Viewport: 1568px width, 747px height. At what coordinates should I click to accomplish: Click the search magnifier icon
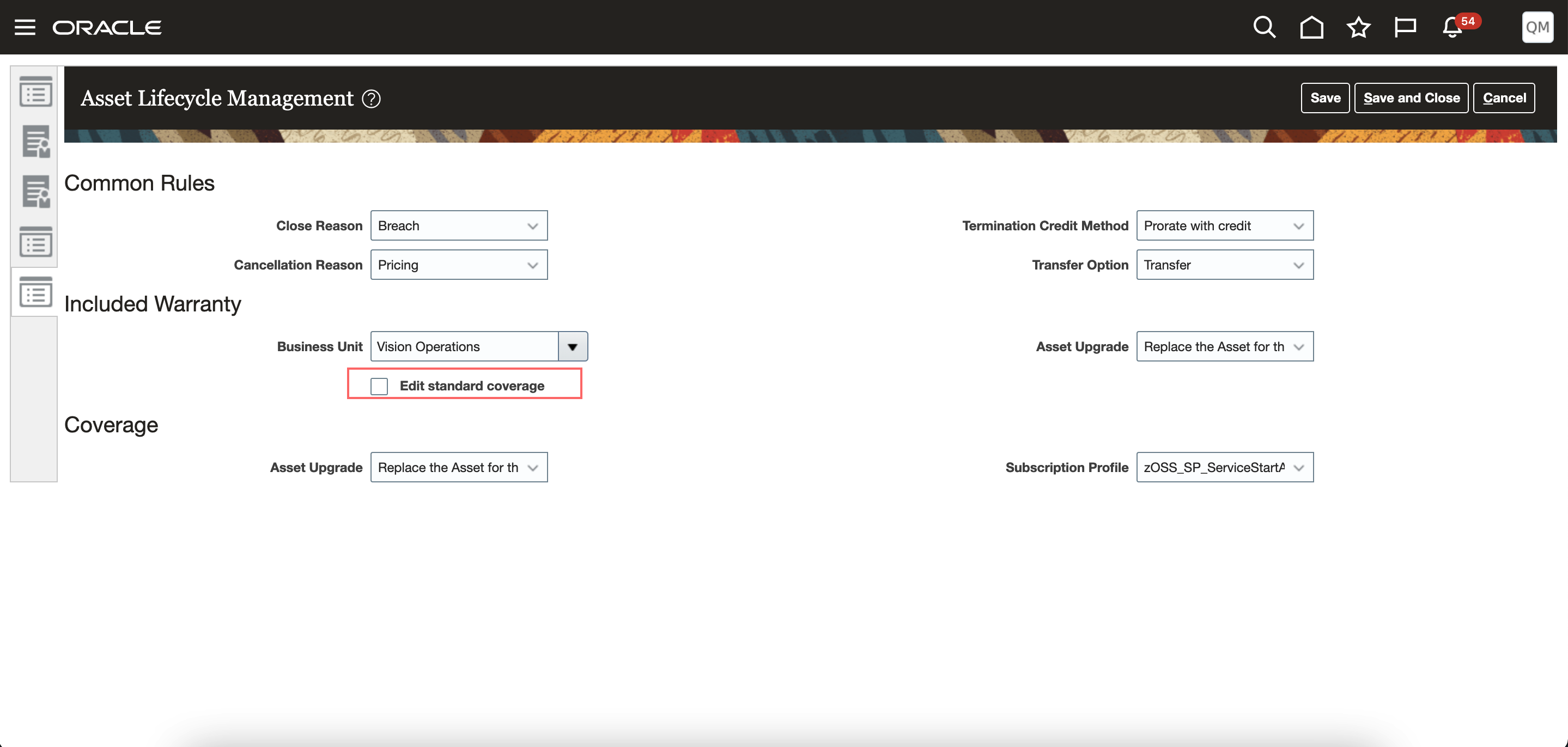[1263, 27]
